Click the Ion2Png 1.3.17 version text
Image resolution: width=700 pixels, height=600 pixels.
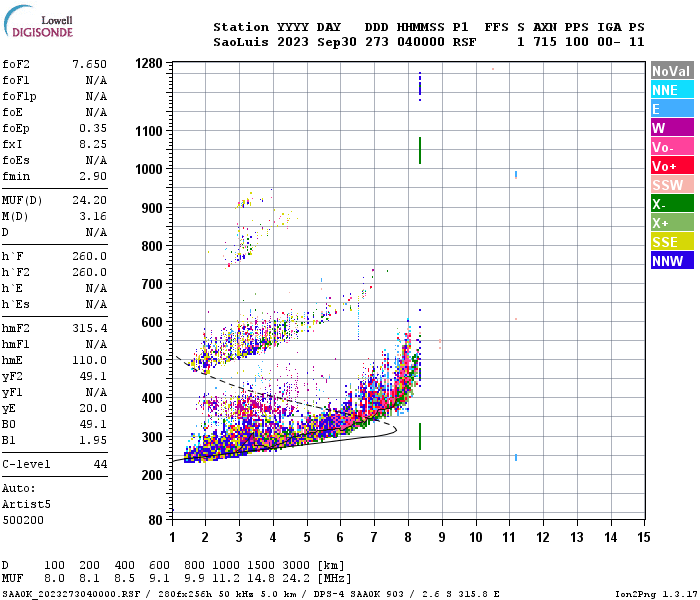[656, 594]
